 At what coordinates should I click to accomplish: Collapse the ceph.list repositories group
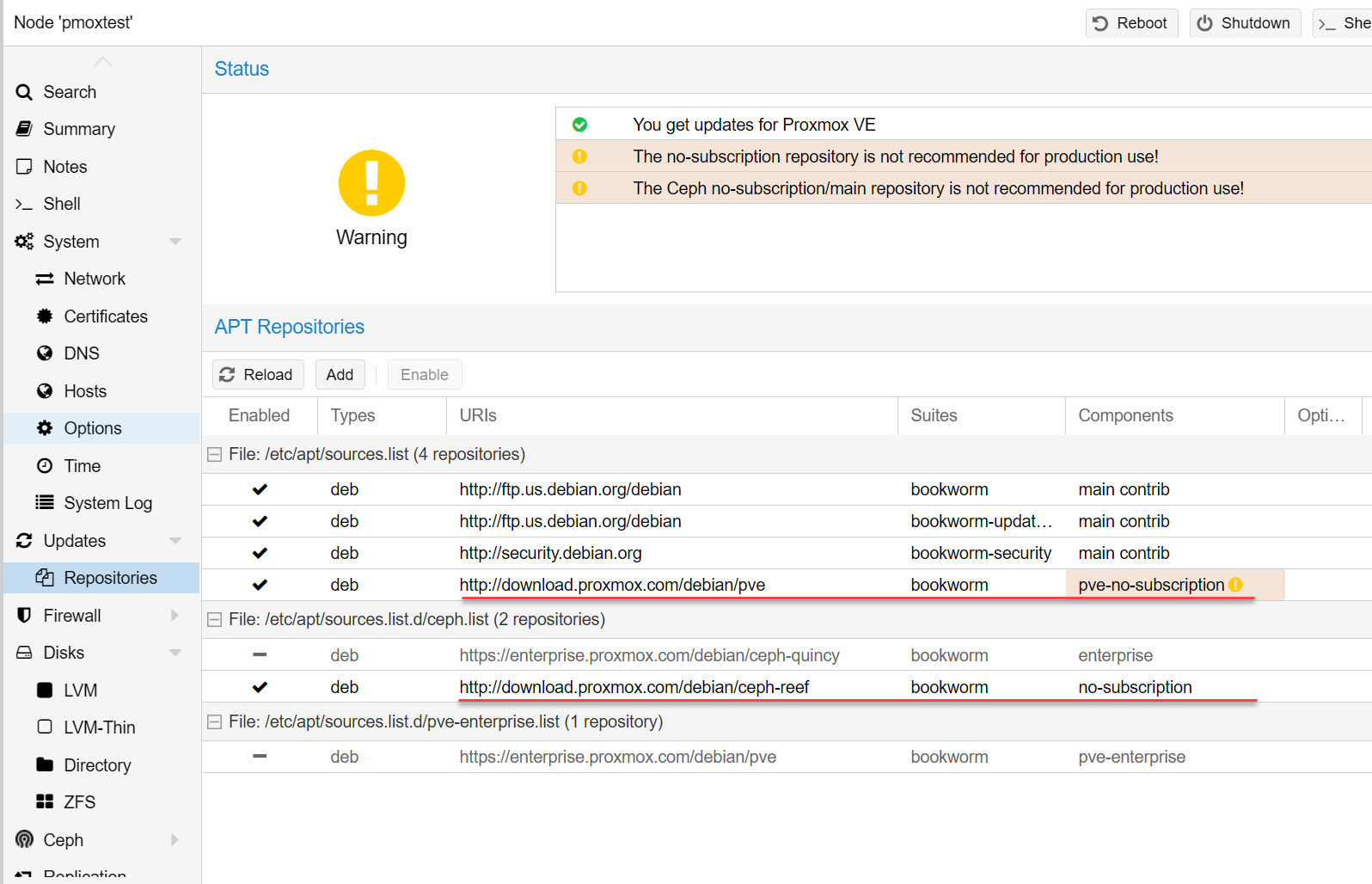pyautogui.click(x=215, y=620)
